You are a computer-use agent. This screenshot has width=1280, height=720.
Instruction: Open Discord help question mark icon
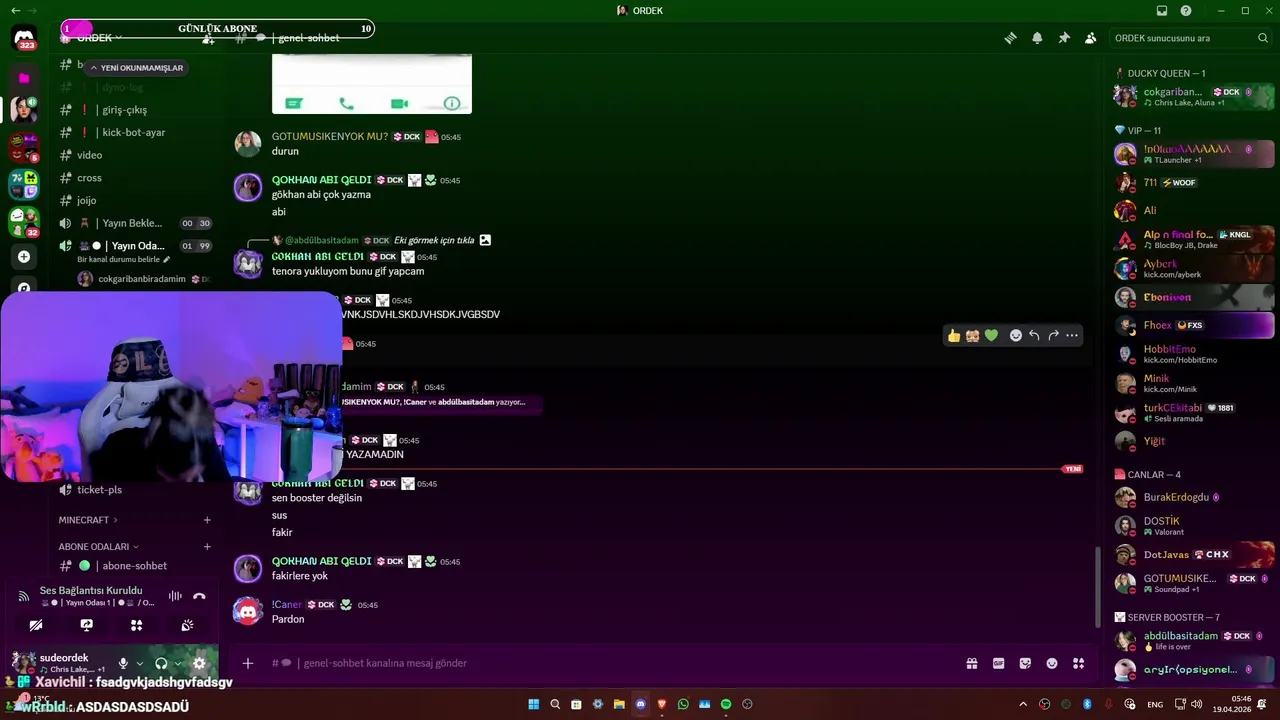[x=1186, y=11]
